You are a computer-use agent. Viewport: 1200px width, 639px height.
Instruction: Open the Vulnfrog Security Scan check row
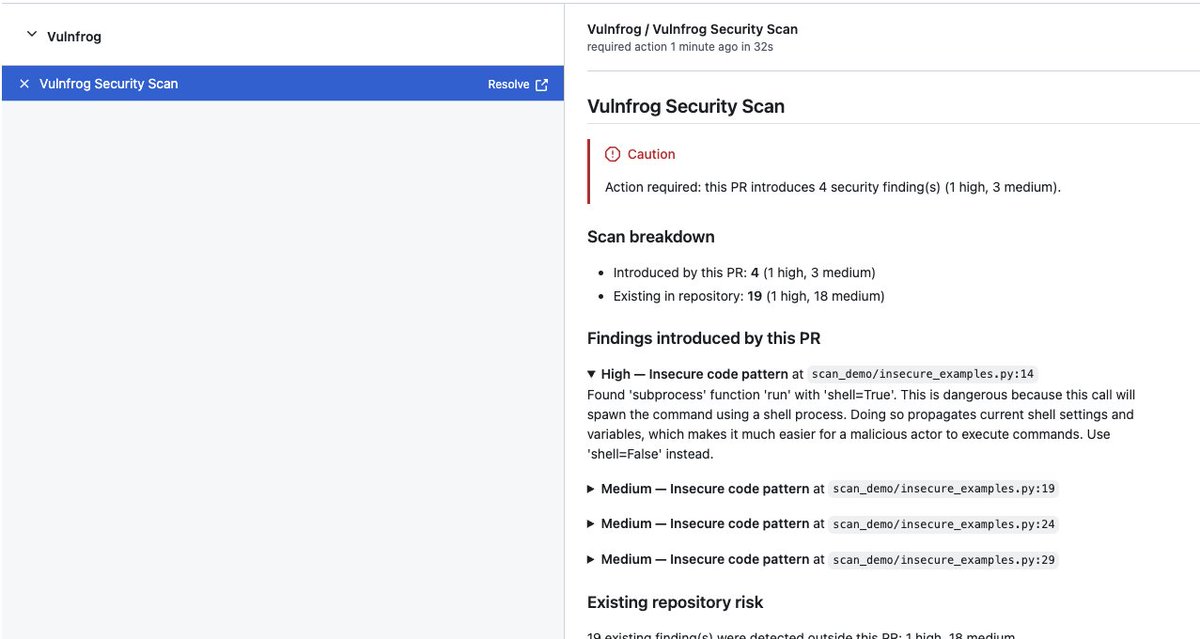click(282, 84)
